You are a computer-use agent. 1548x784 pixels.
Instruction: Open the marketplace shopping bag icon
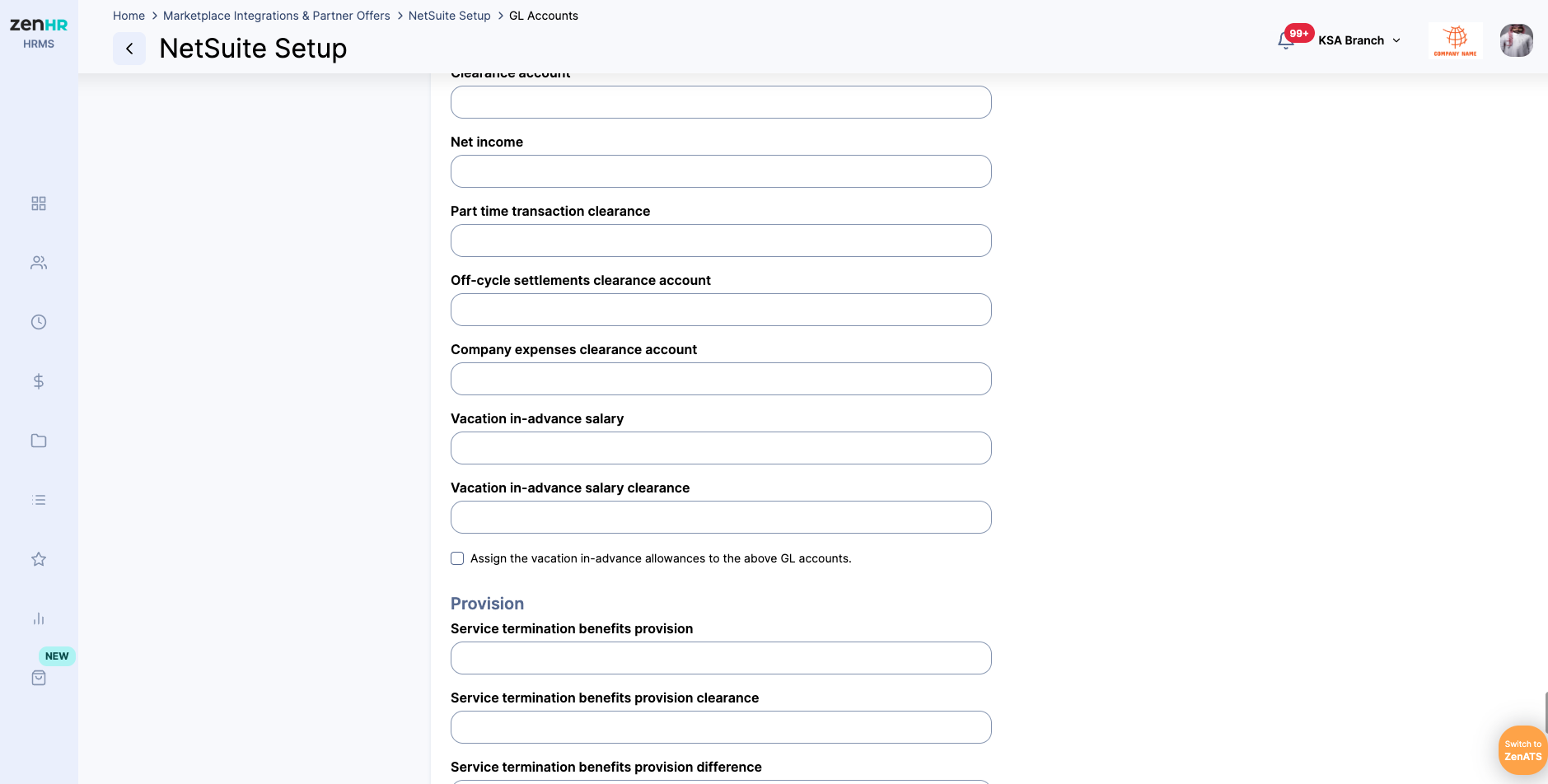coord(39,678)
